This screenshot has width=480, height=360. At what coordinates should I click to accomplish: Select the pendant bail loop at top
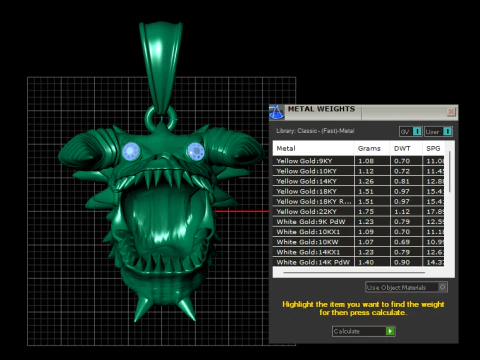160,67
